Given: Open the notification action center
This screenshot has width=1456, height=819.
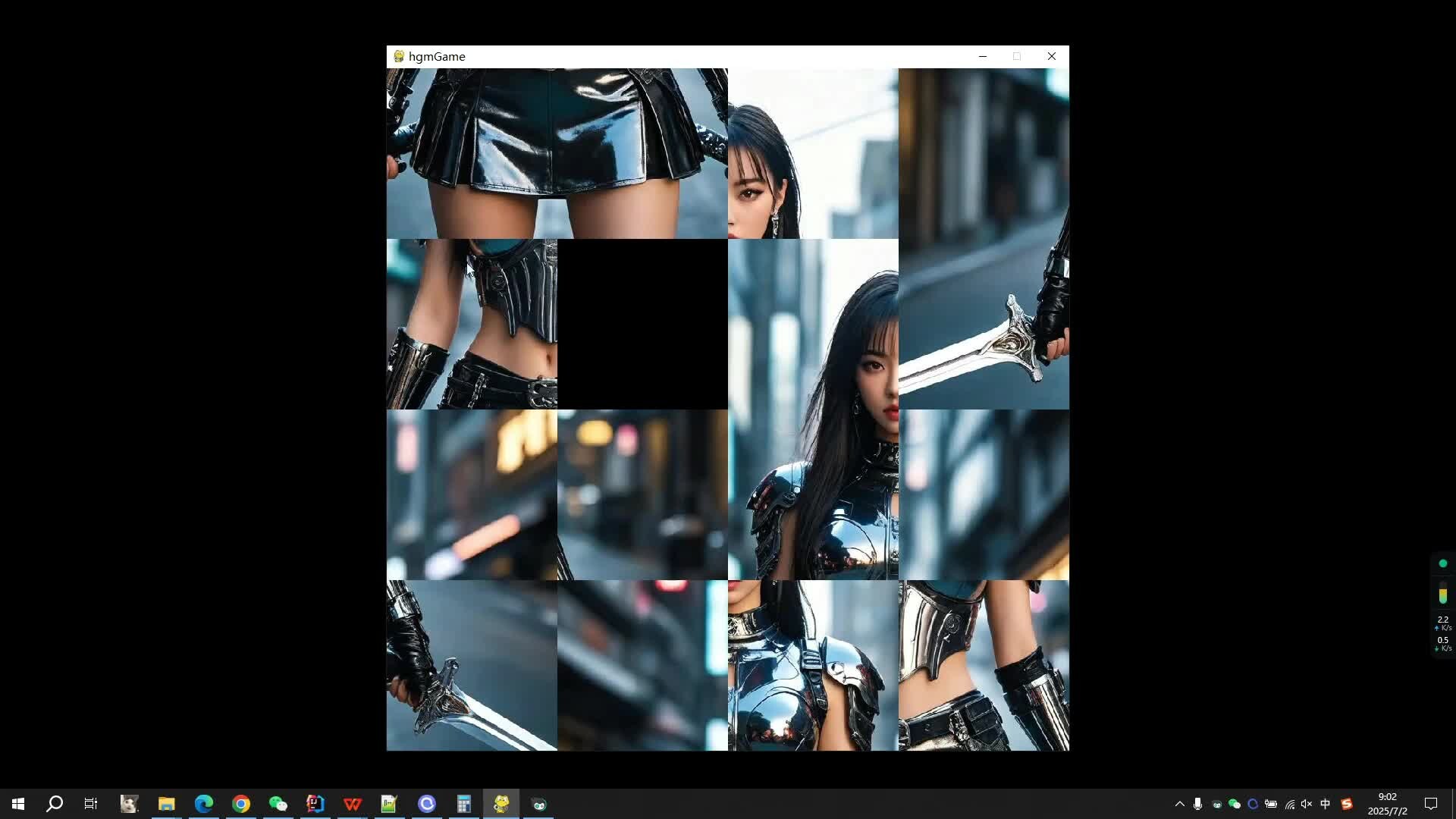Looking at the screenshot, I should 1431,804.
